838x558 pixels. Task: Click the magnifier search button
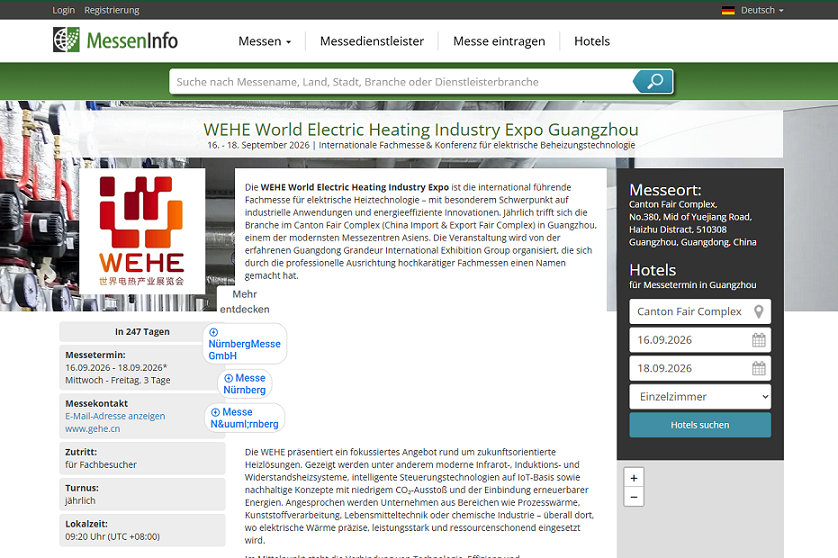[653, 82]
